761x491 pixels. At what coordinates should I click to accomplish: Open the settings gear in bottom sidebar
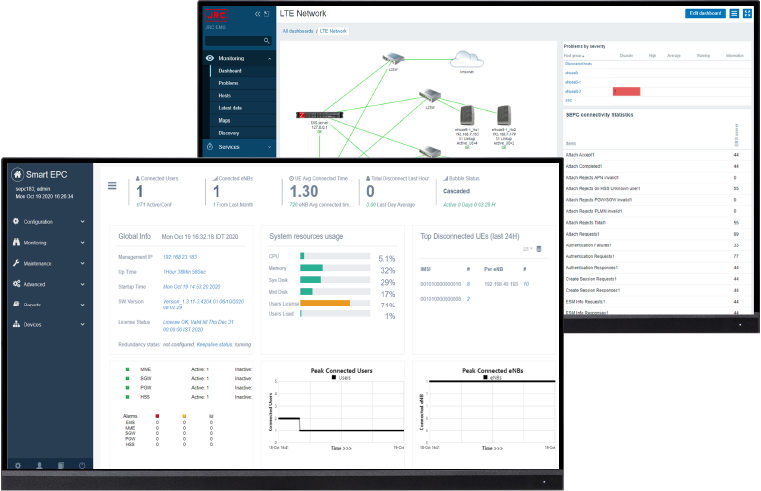tap(18, 466)
